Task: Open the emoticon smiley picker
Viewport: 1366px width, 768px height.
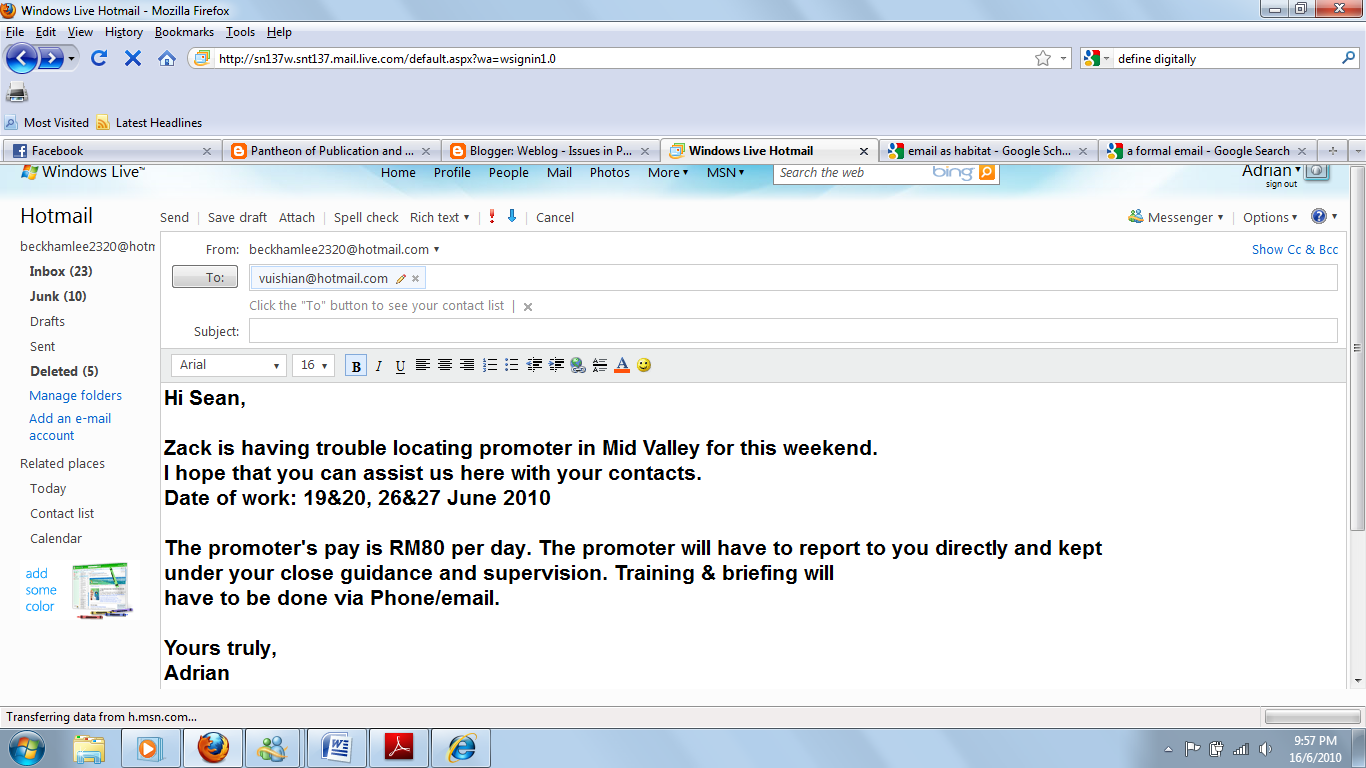Action: 644,365
